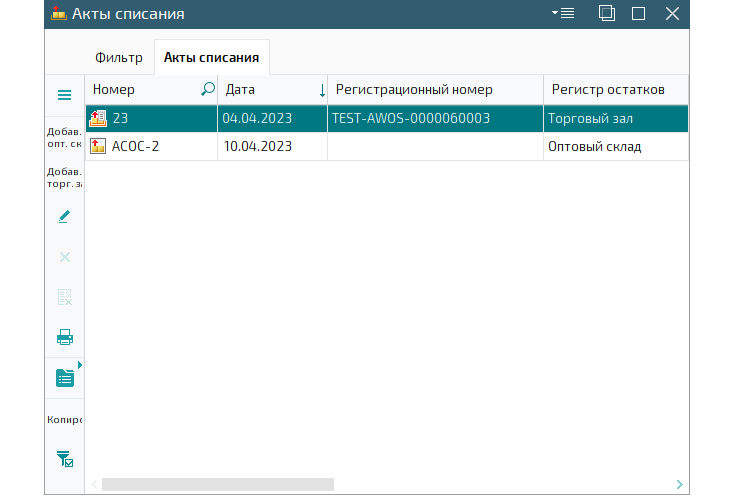Click the window icon in the title bar

(x=606, y=14)
